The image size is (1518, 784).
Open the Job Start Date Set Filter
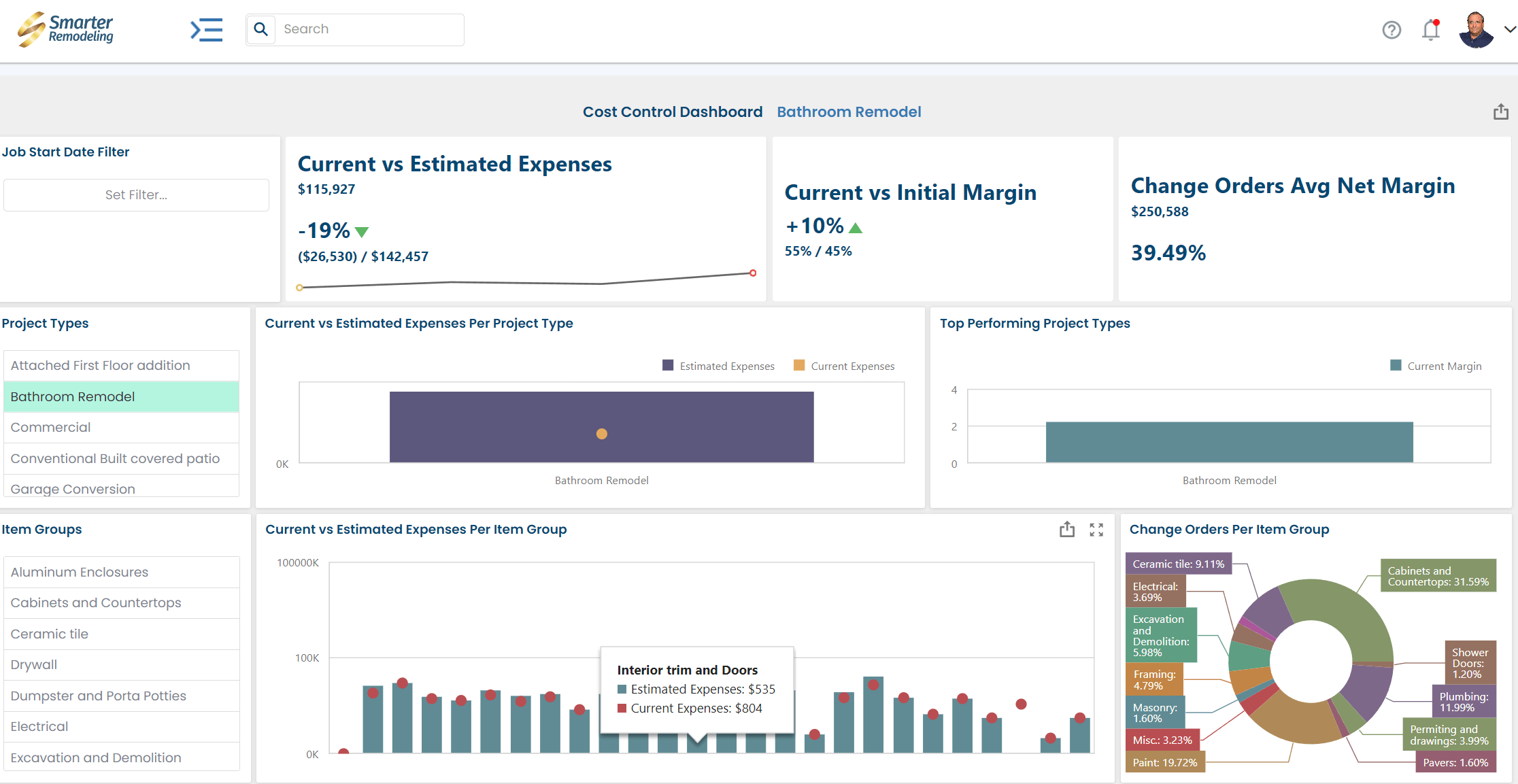pos(136,194)
